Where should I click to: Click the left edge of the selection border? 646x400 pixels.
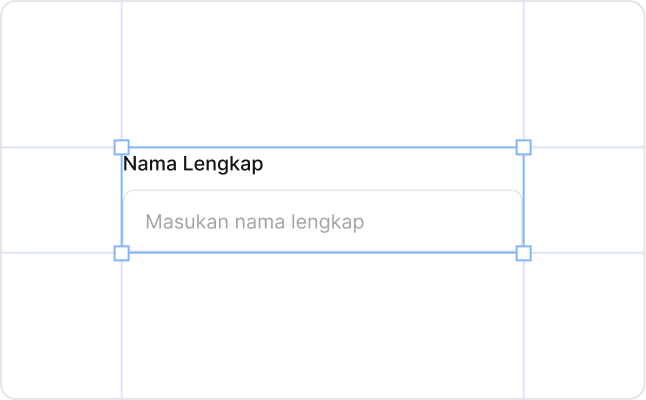pyautogui.click(x=122, y=200)
